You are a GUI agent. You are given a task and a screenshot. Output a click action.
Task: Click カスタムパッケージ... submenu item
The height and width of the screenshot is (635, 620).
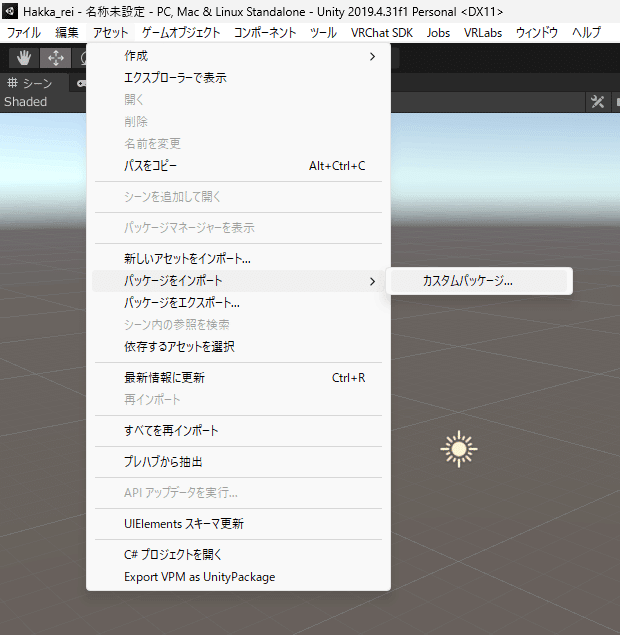pyautogui.click(x=479, y=281)
